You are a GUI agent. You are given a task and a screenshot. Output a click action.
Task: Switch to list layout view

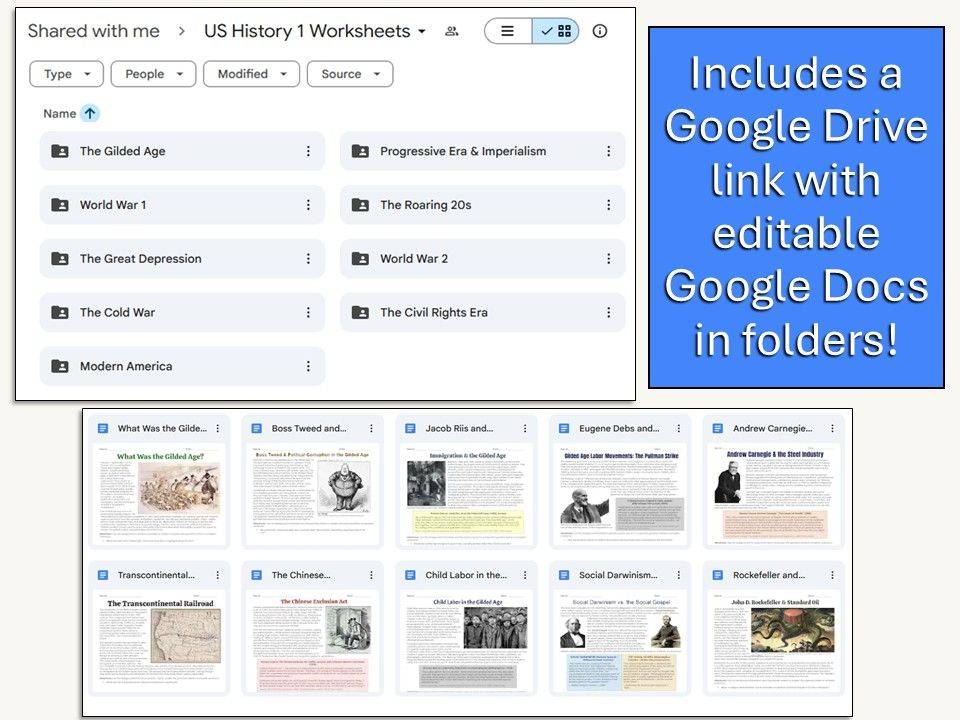click(x=508, y=31)
